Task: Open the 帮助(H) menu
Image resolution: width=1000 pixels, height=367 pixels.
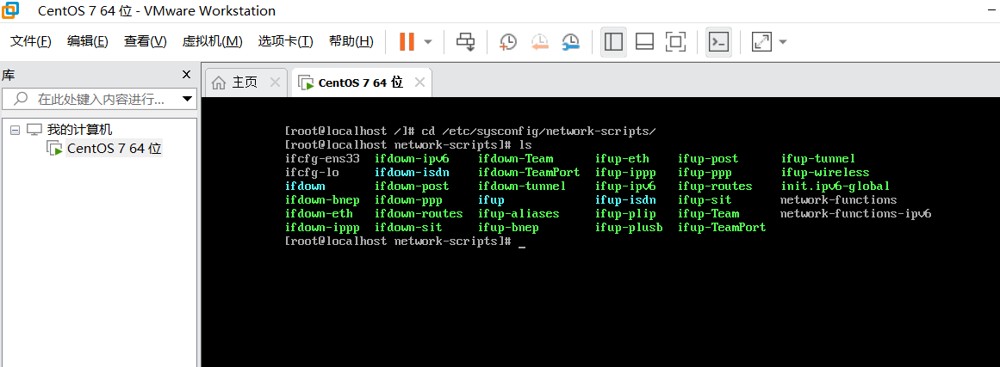Action: click(351, 41)
